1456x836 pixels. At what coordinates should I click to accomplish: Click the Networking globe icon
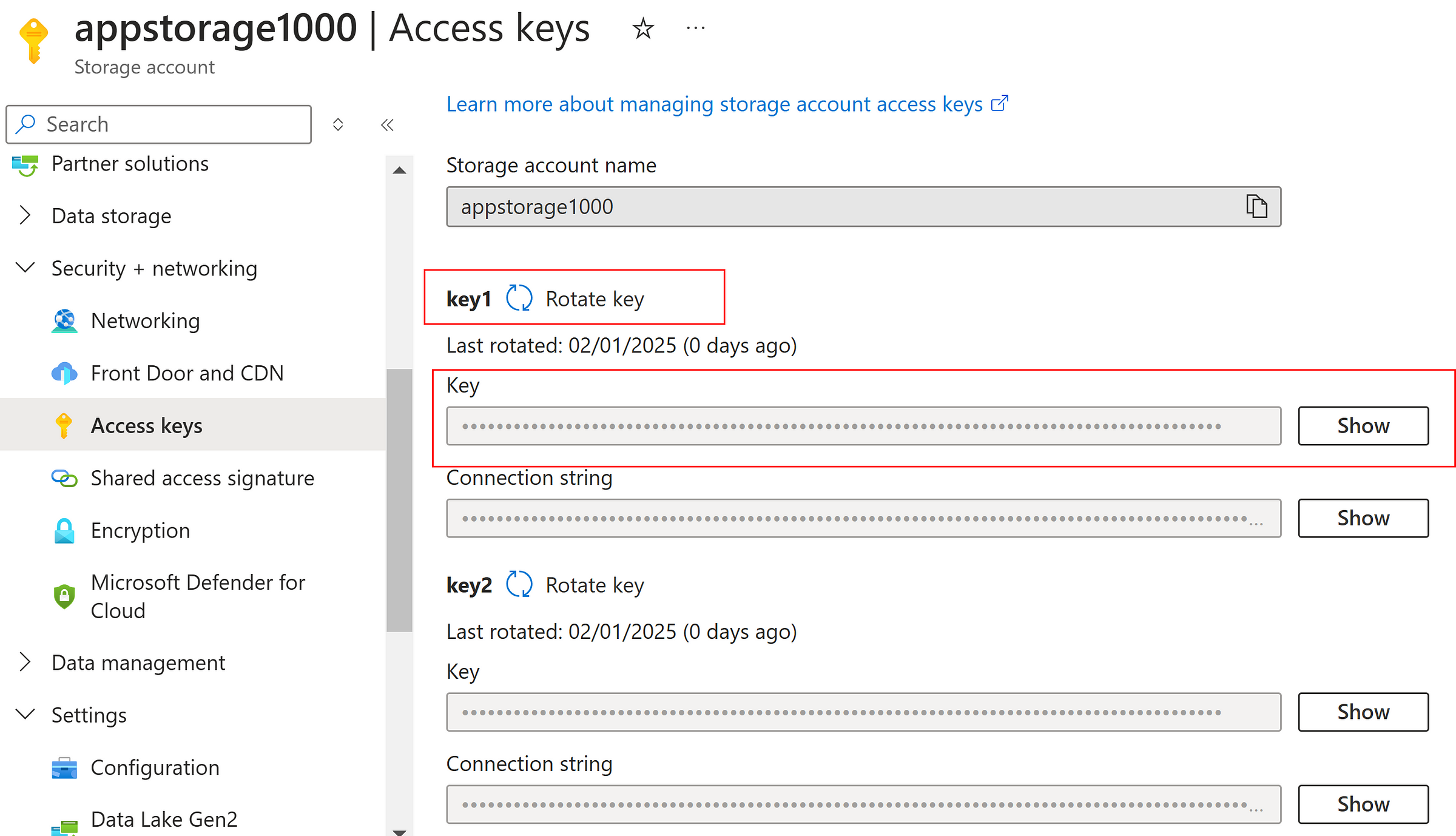[x=64, y=321]
